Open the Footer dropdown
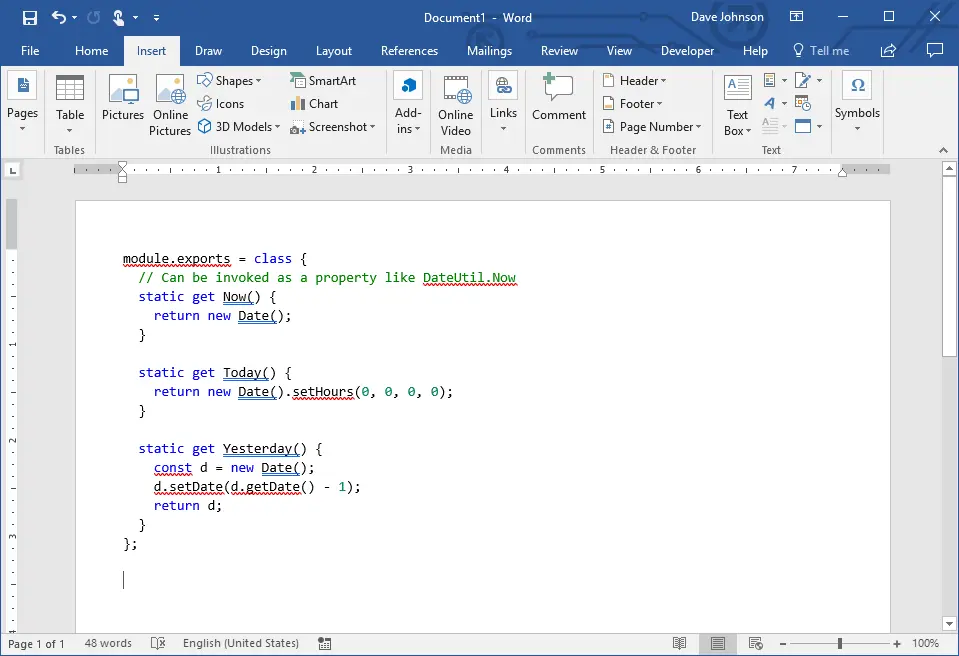The image size is (959, 656). pyautogui.click(x=632, y=104)
